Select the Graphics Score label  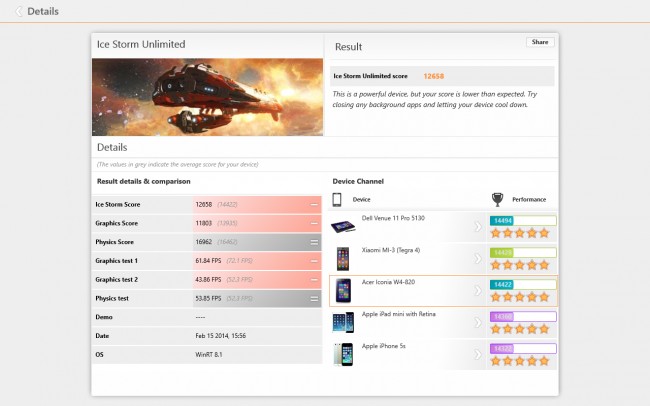coord(116,223)
